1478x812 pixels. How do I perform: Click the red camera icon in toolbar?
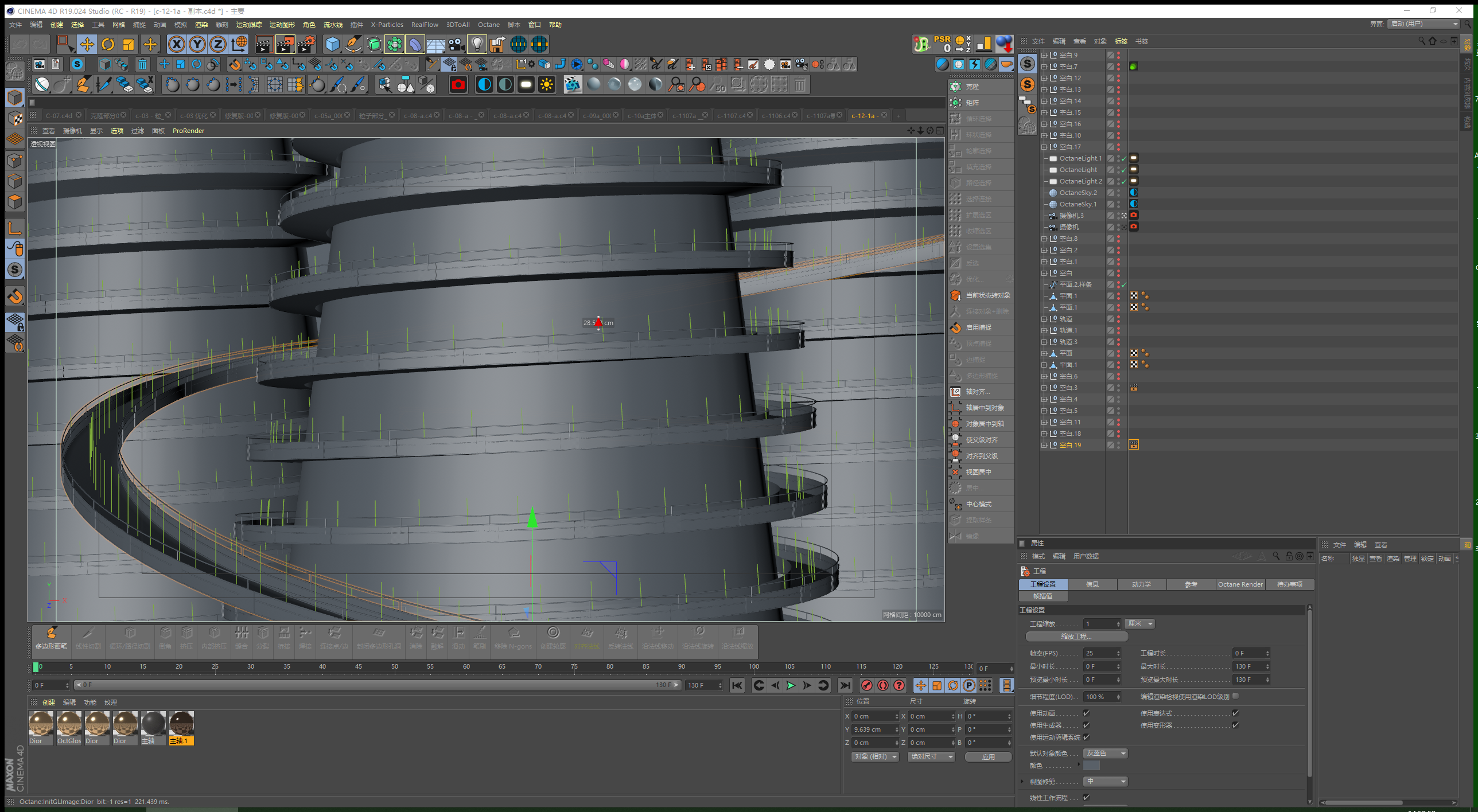coord(458,85)
